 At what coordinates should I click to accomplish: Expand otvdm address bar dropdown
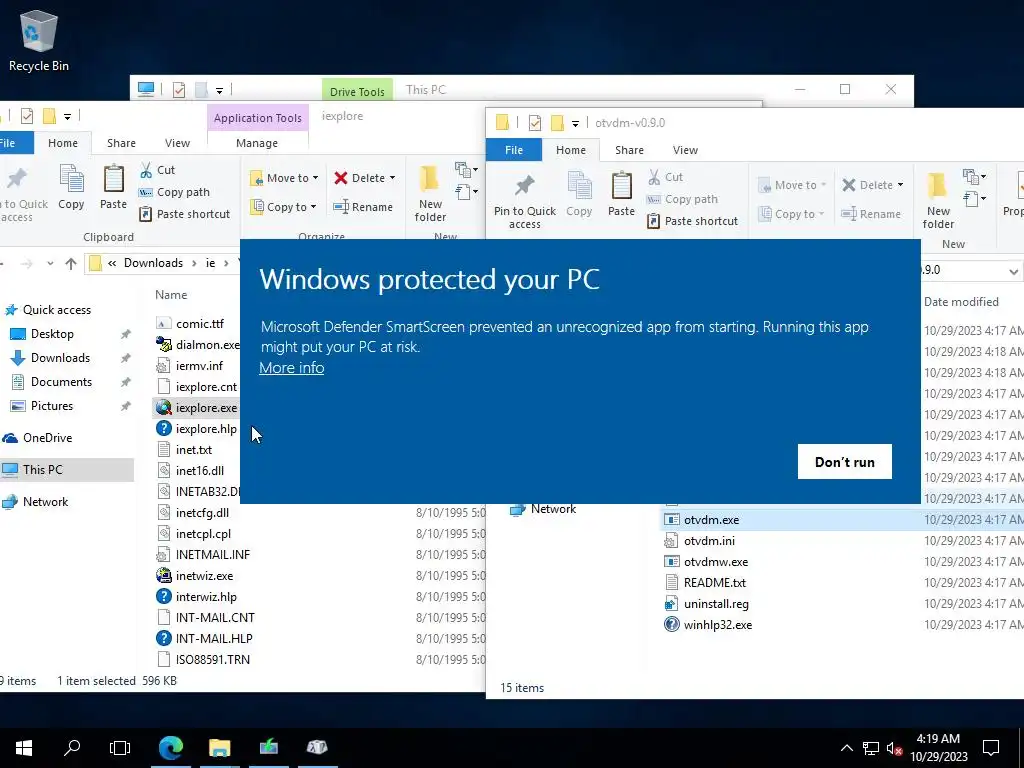[1013, 270]
